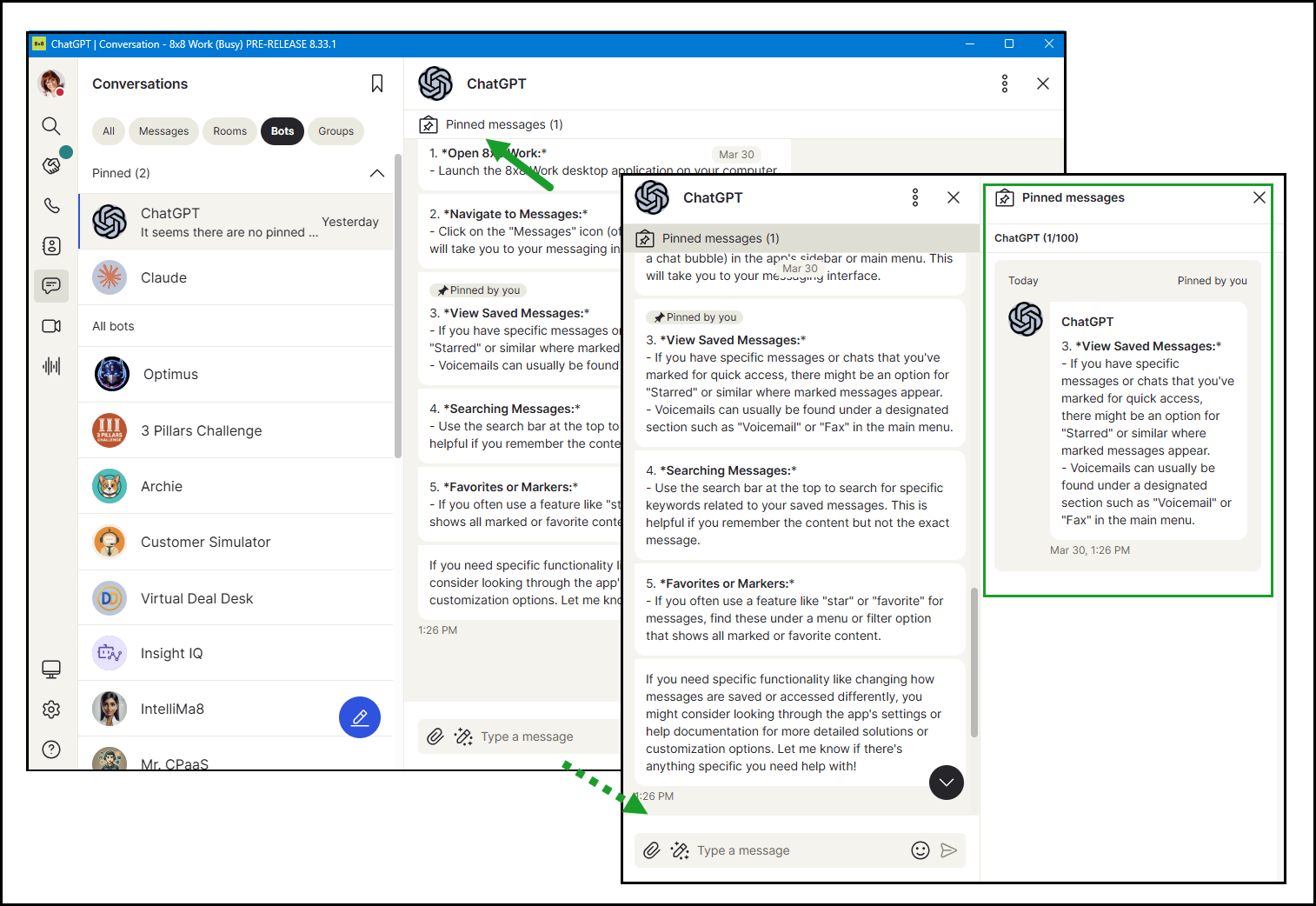Viewport: 1316px width, 906px height.
Task: Collapse the Pinned (2) section
Action: click(377, 173)
